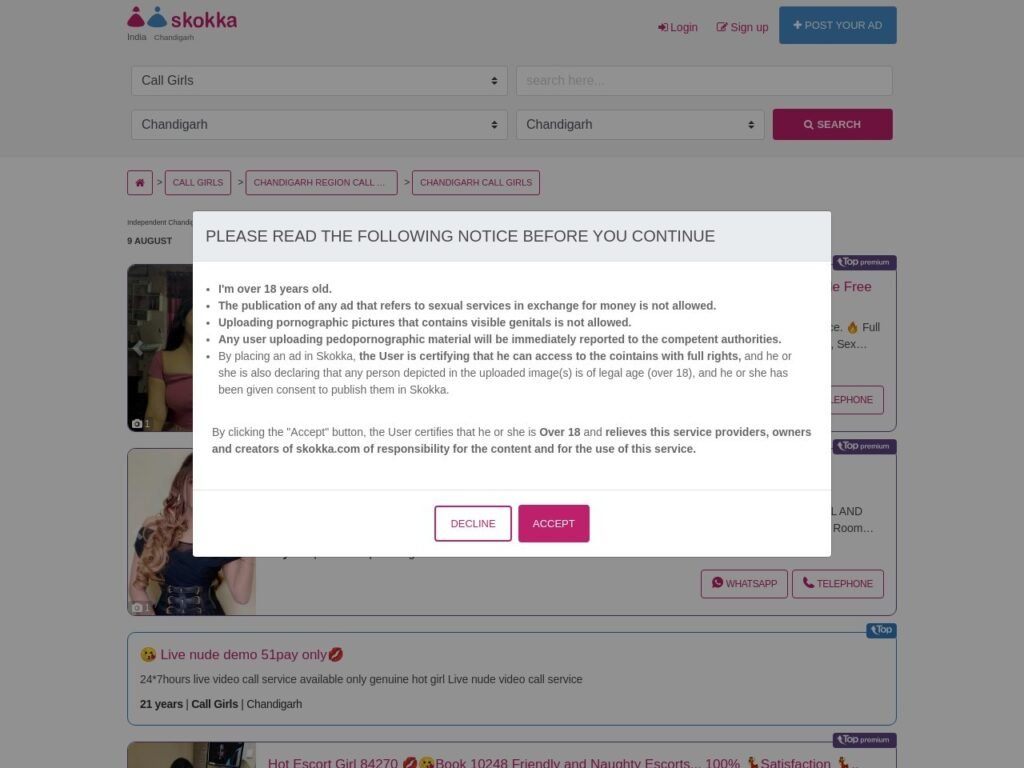Accept the age verification notice
Screen dimensions: 1024x768
[x=554, y=523]
